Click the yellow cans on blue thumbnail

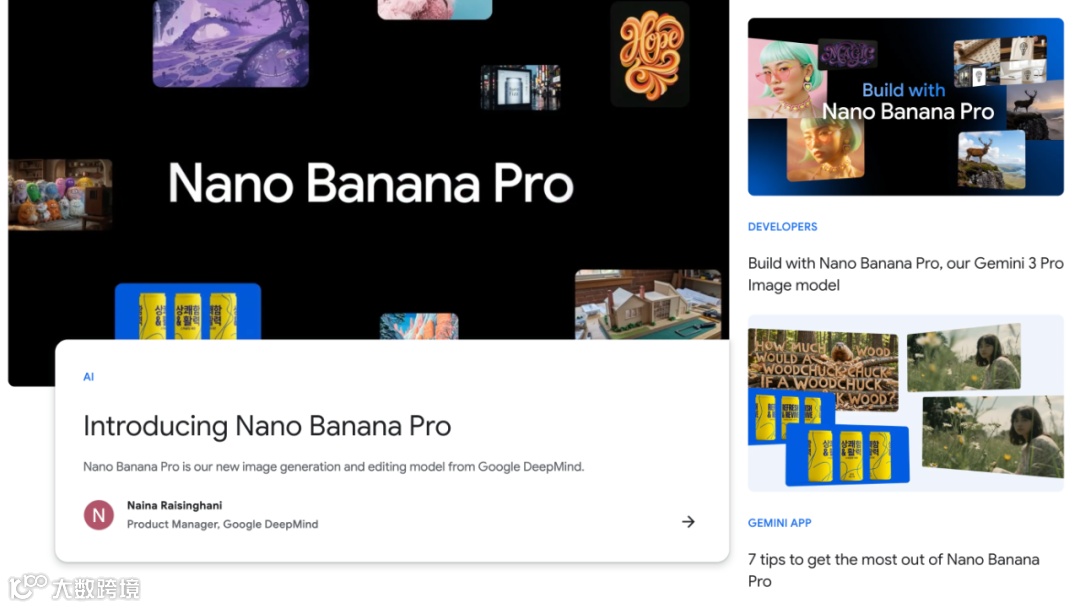pos(188,312)
